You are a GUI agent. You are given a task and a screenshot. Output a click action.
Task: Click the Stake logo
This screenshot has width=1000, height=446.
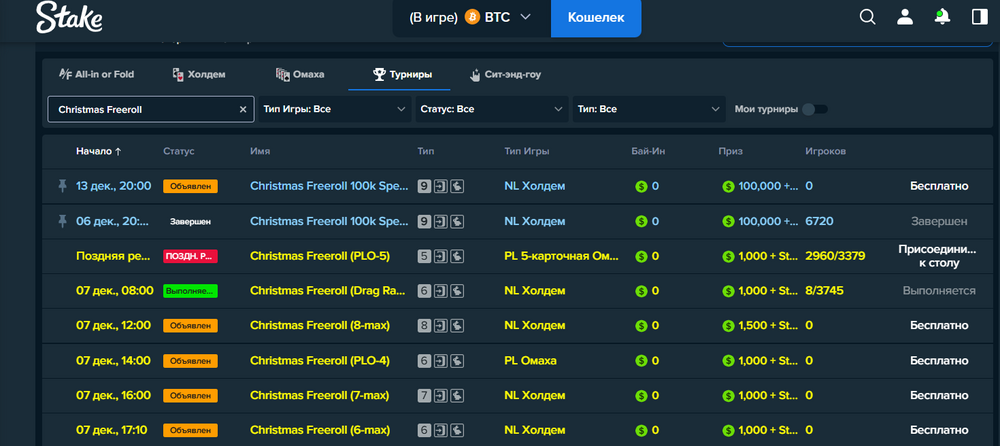68,18
